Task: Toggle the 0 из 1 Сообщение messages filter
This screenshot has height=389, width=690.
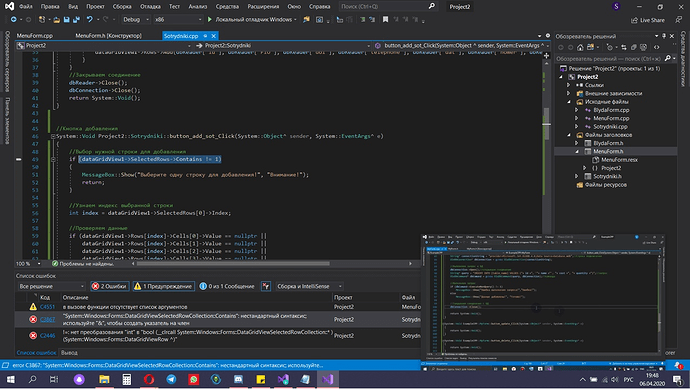Action: pyautogui.click(x=227, y=286)
